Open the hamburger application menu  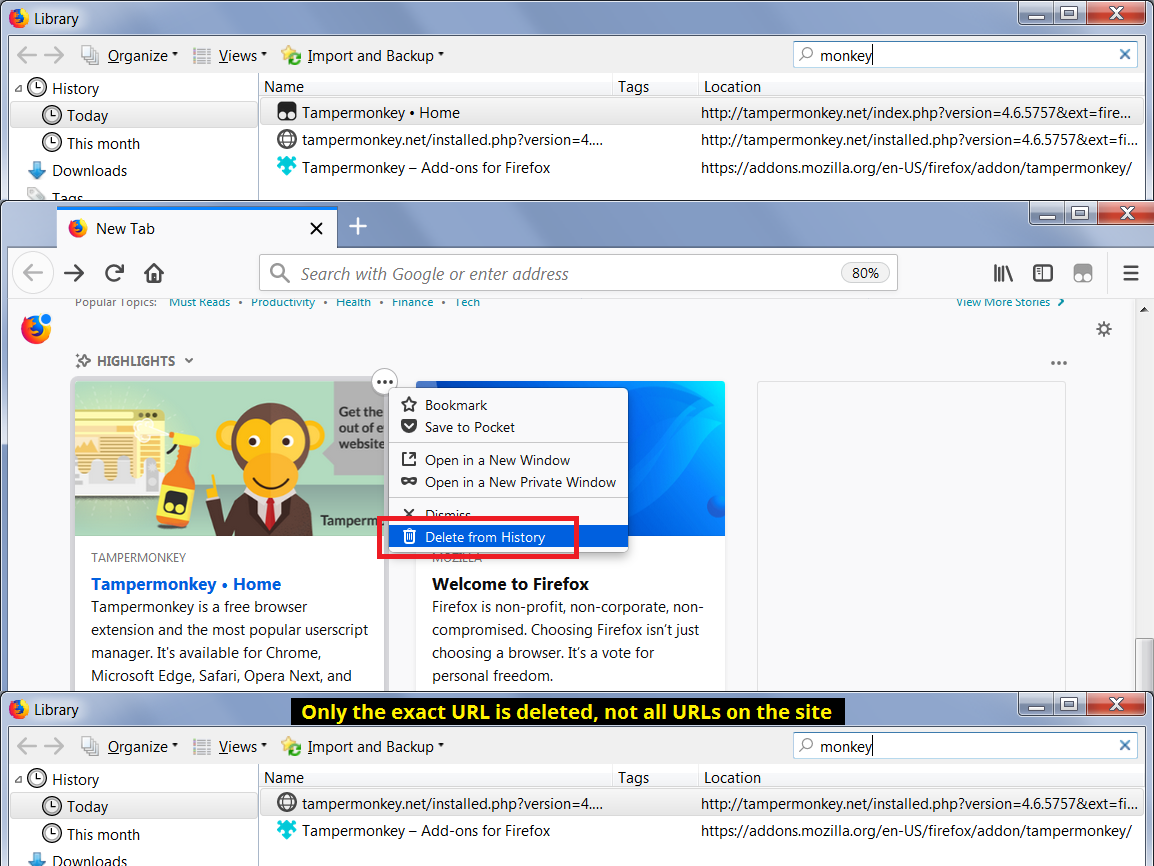coord(1131,273)
